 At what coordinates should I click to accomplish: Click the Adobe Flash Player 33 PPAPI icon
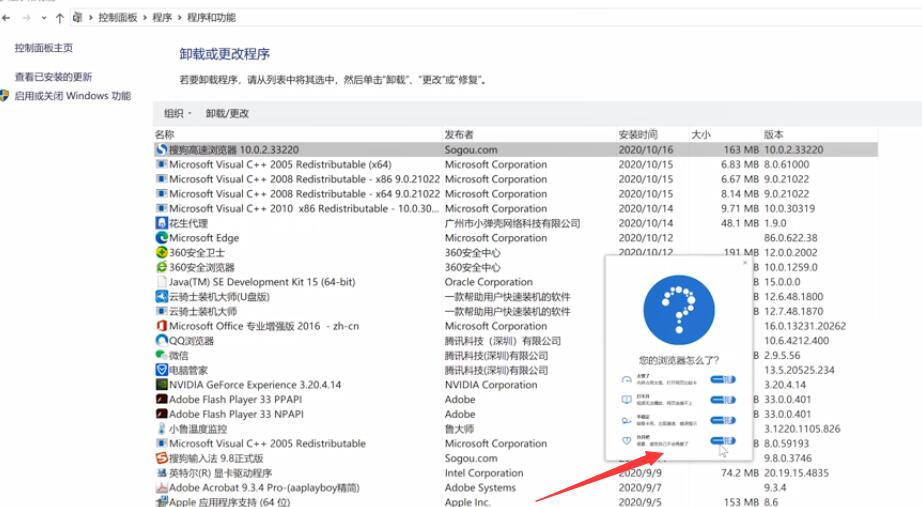tap(162, 399)
